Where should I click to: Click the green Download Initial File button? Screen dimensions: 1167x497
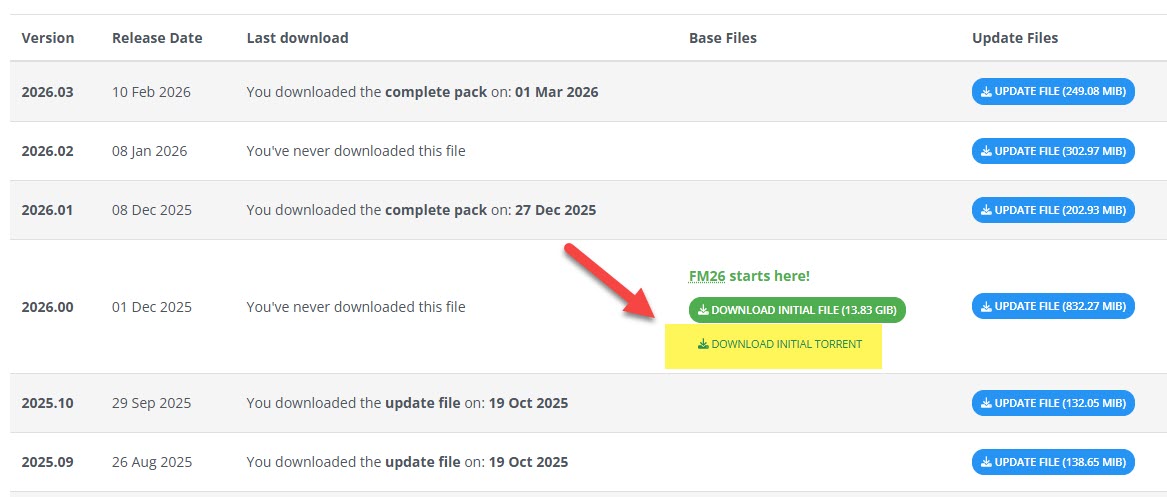point(797,310)
